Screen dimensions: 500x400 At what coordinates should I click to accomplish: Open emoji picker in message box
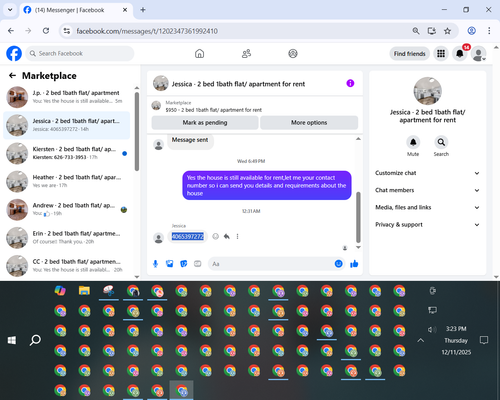(338, 264)
